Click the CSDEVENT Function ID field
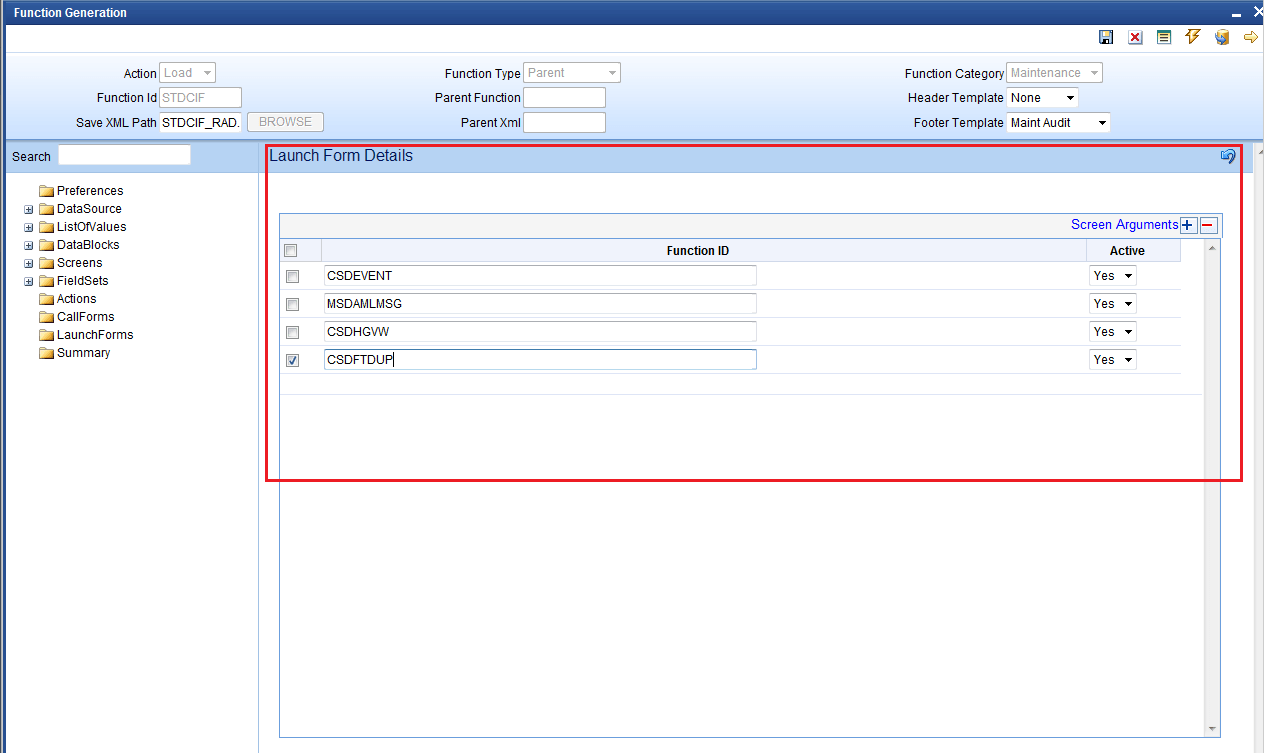 tap(540, 276)
